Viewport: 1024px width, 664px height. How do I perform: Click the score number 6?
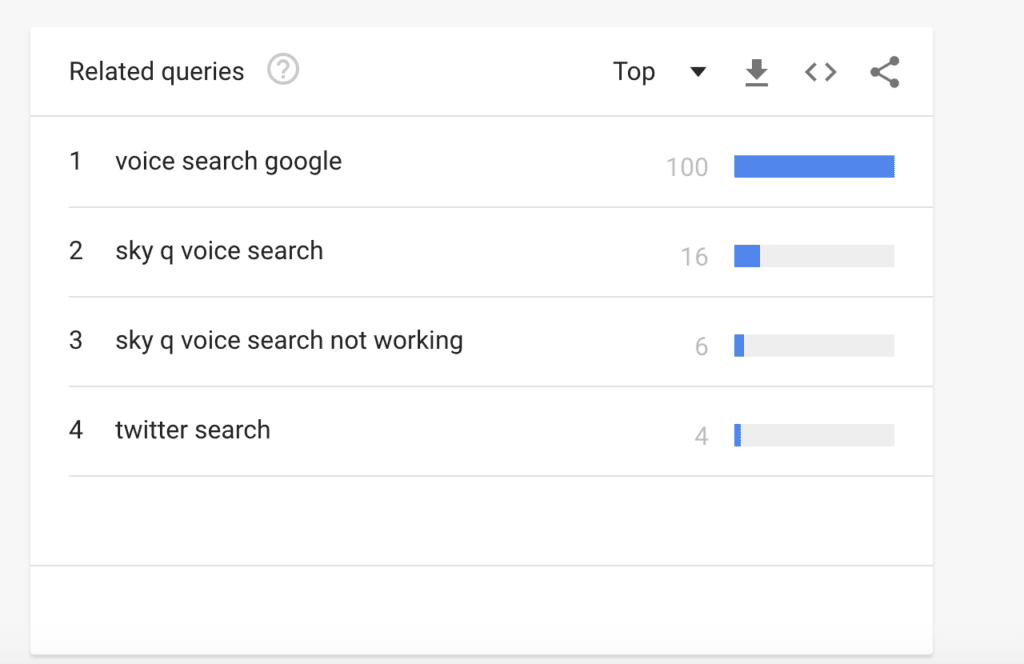point(701,347)
